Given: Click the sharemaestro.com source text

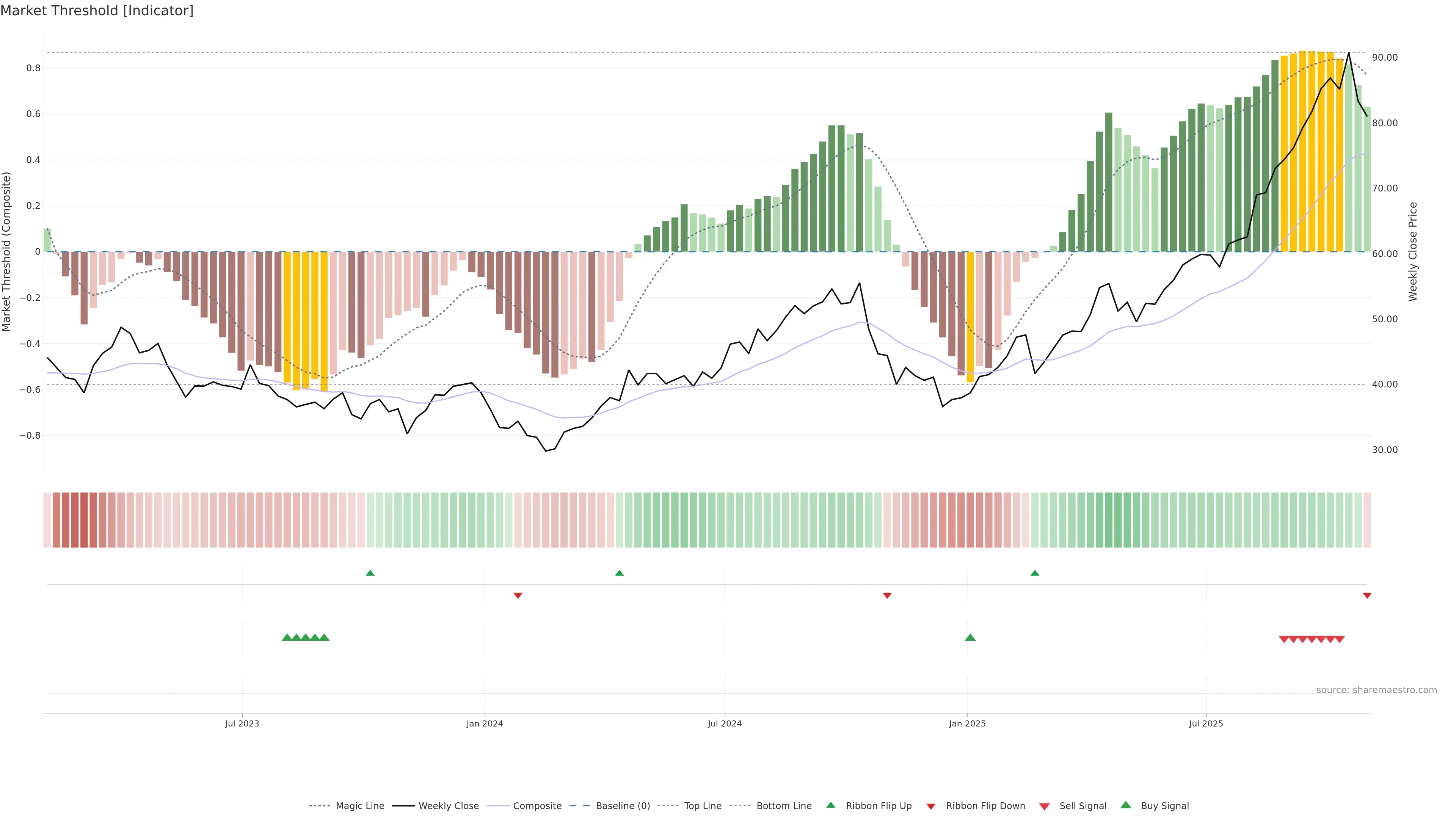Looking at the screenshot, I should tap(1376, 690).
